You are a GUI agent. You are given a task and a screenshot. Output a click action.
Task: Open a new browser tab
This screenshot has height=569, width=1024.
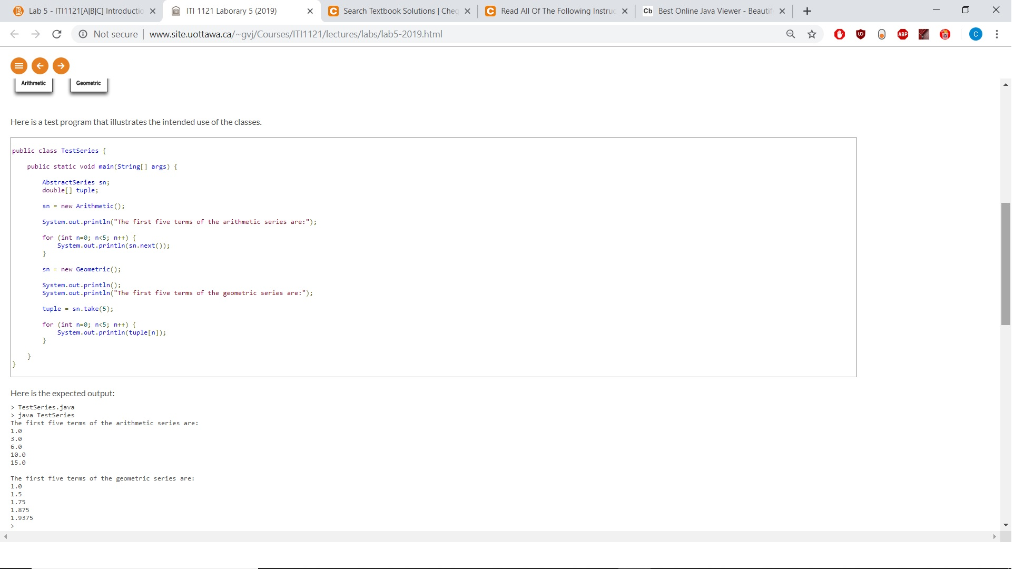[x=807, y=10]
